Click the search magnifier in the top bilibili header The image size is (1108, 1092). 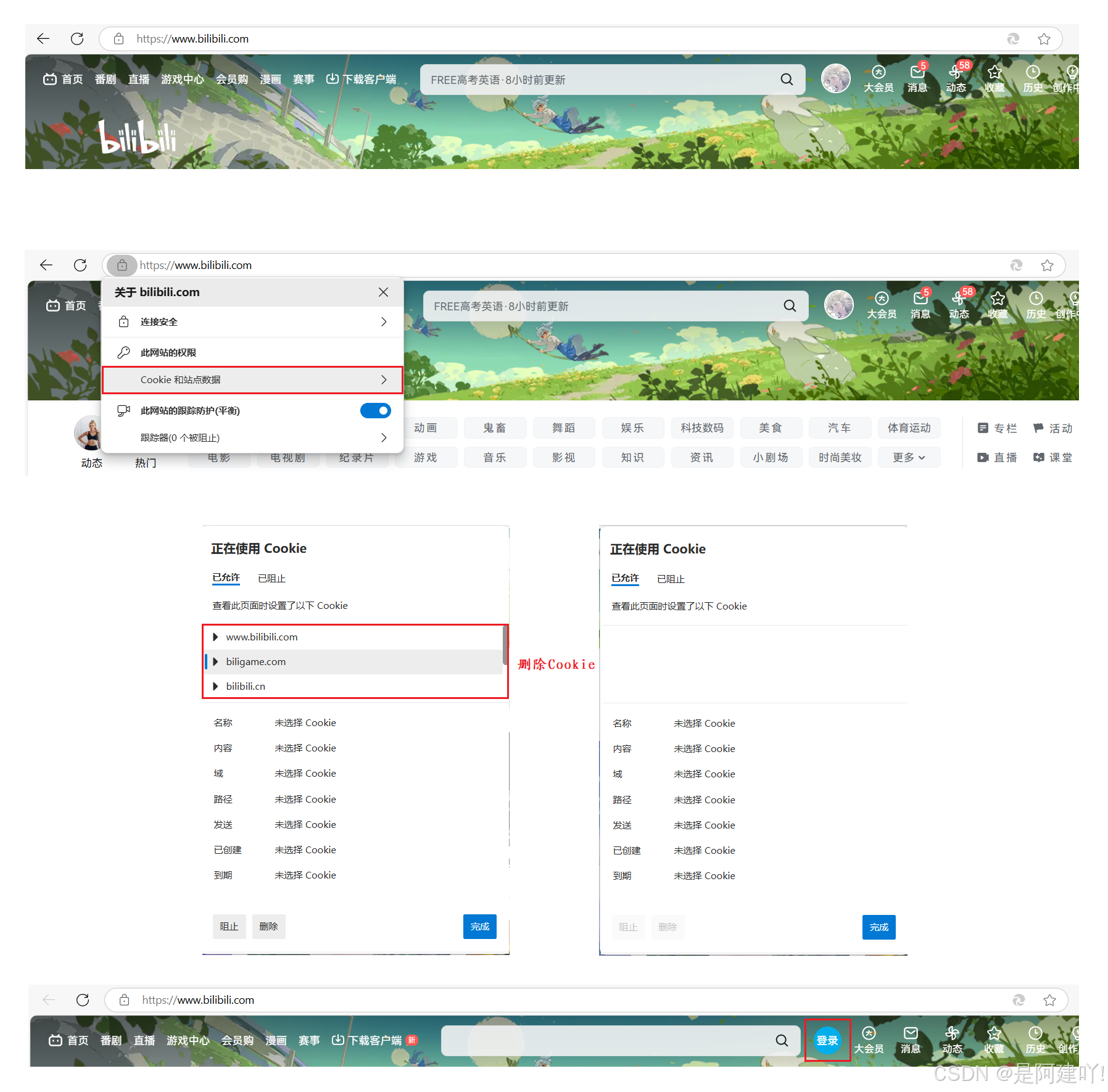click(x=787, y=80)
